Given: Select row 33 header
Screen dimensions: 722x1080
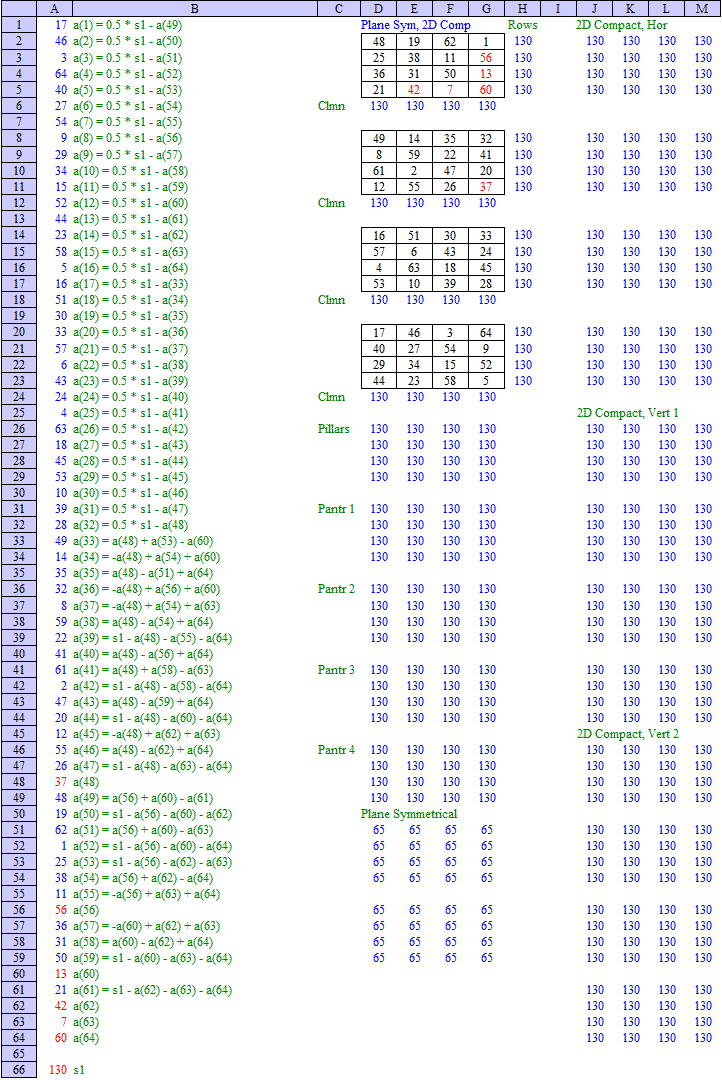Looking at the screenshot, I should tap(19, 541).
